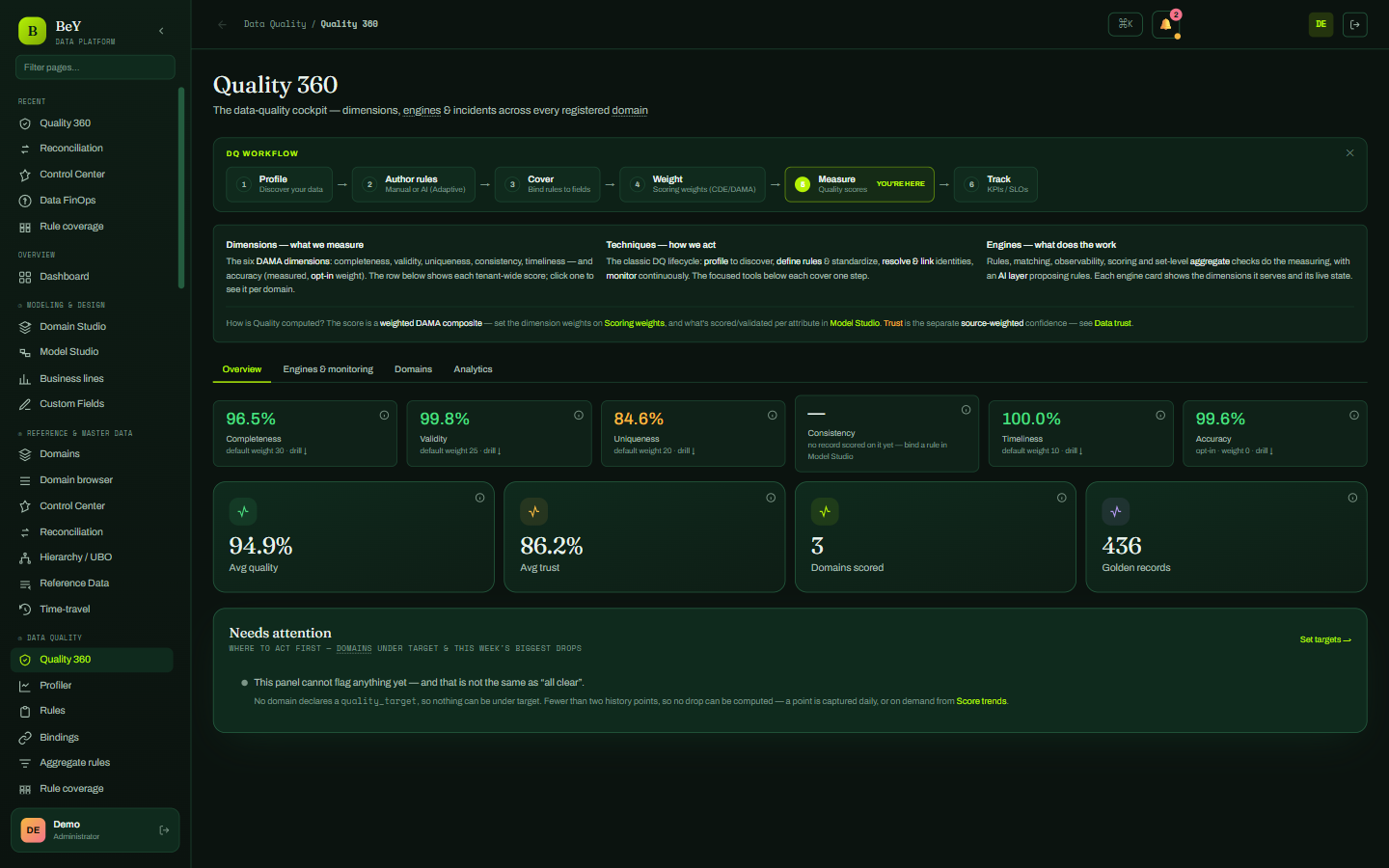
Task: Open the Demo Administrator profile card
Action: point(95,830)
